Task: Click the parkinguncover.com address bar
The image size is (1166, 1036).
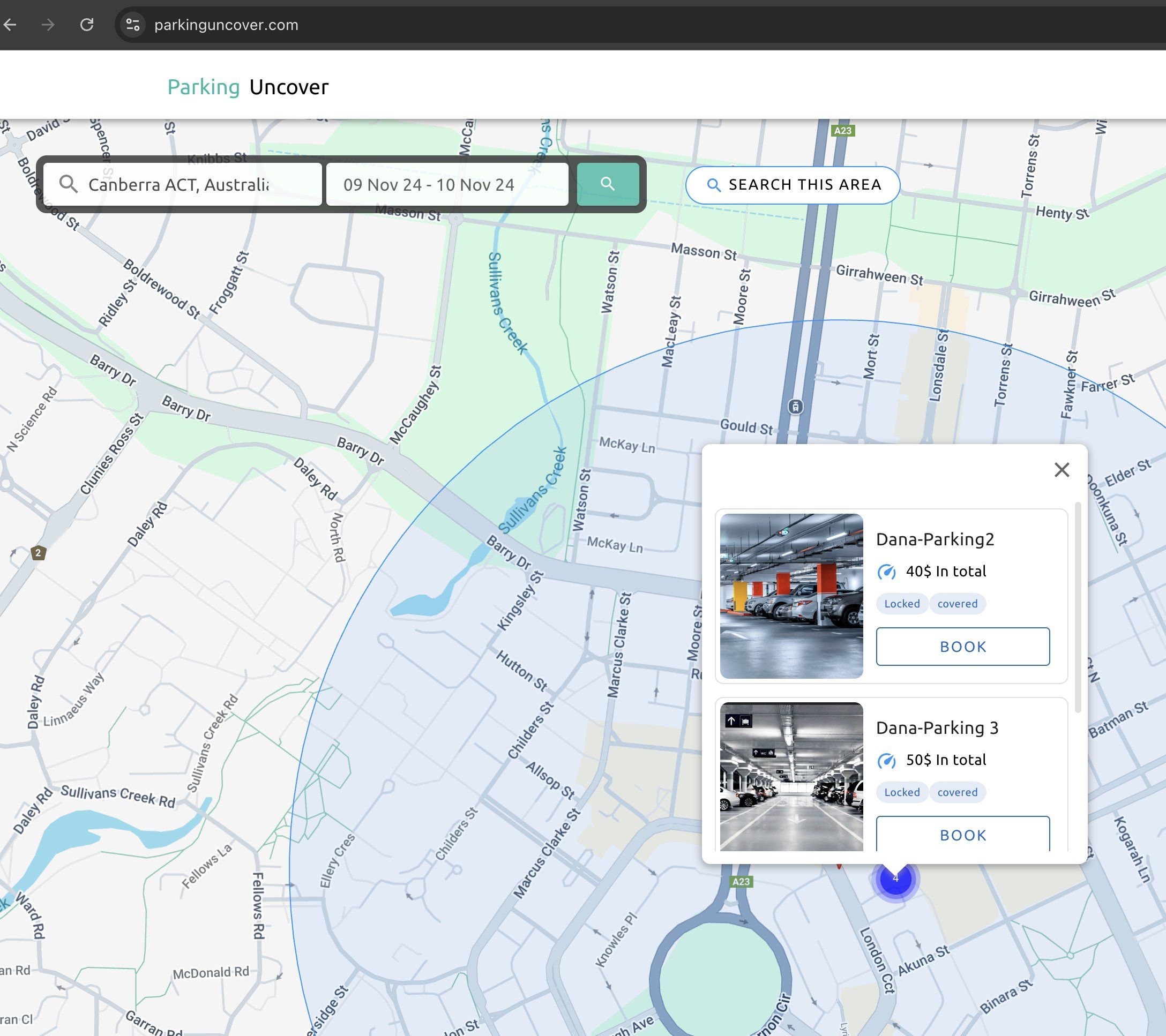Action: coord(226,25)
